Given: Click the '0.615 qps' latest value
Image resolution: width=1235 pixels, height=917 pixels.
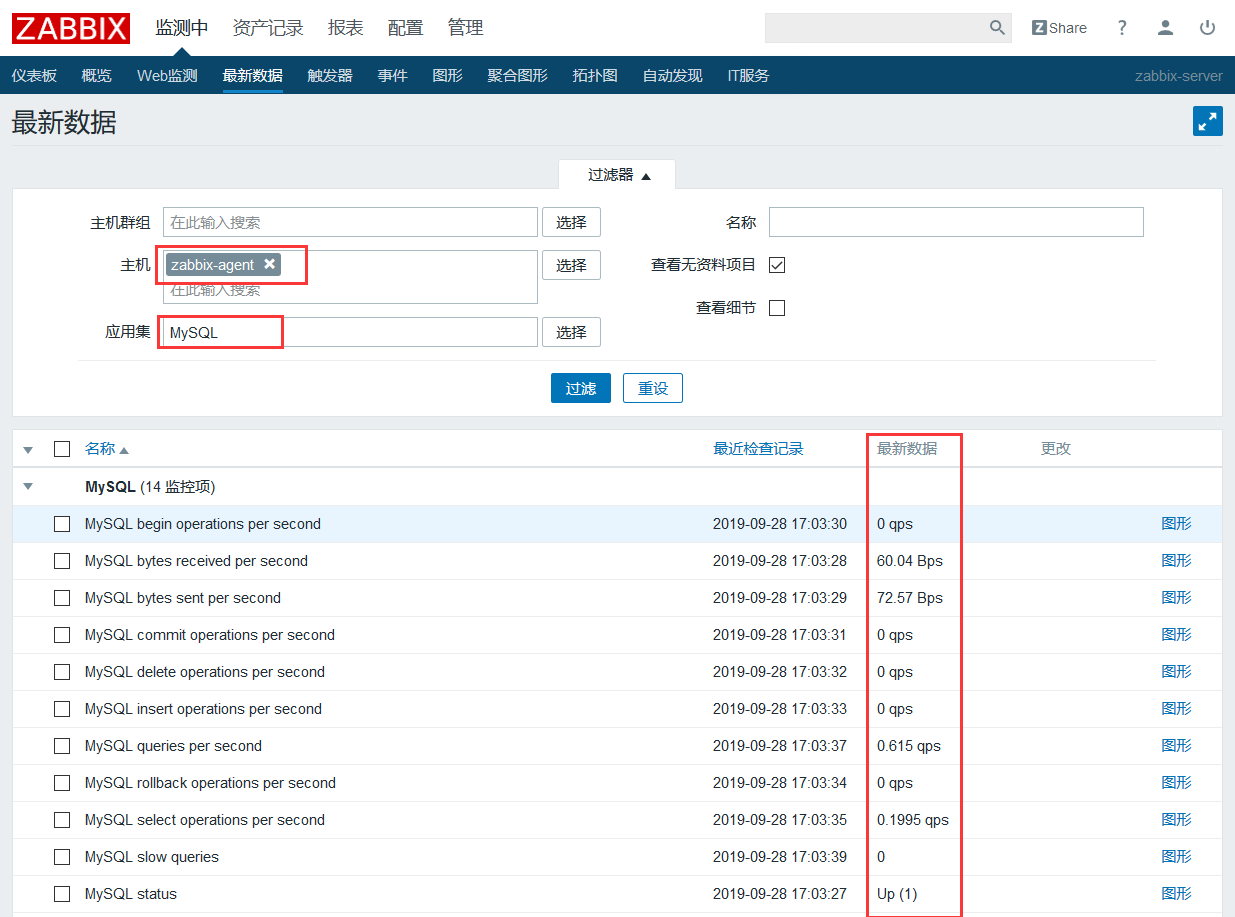Looking at the screenshot, I should point(909,746).
